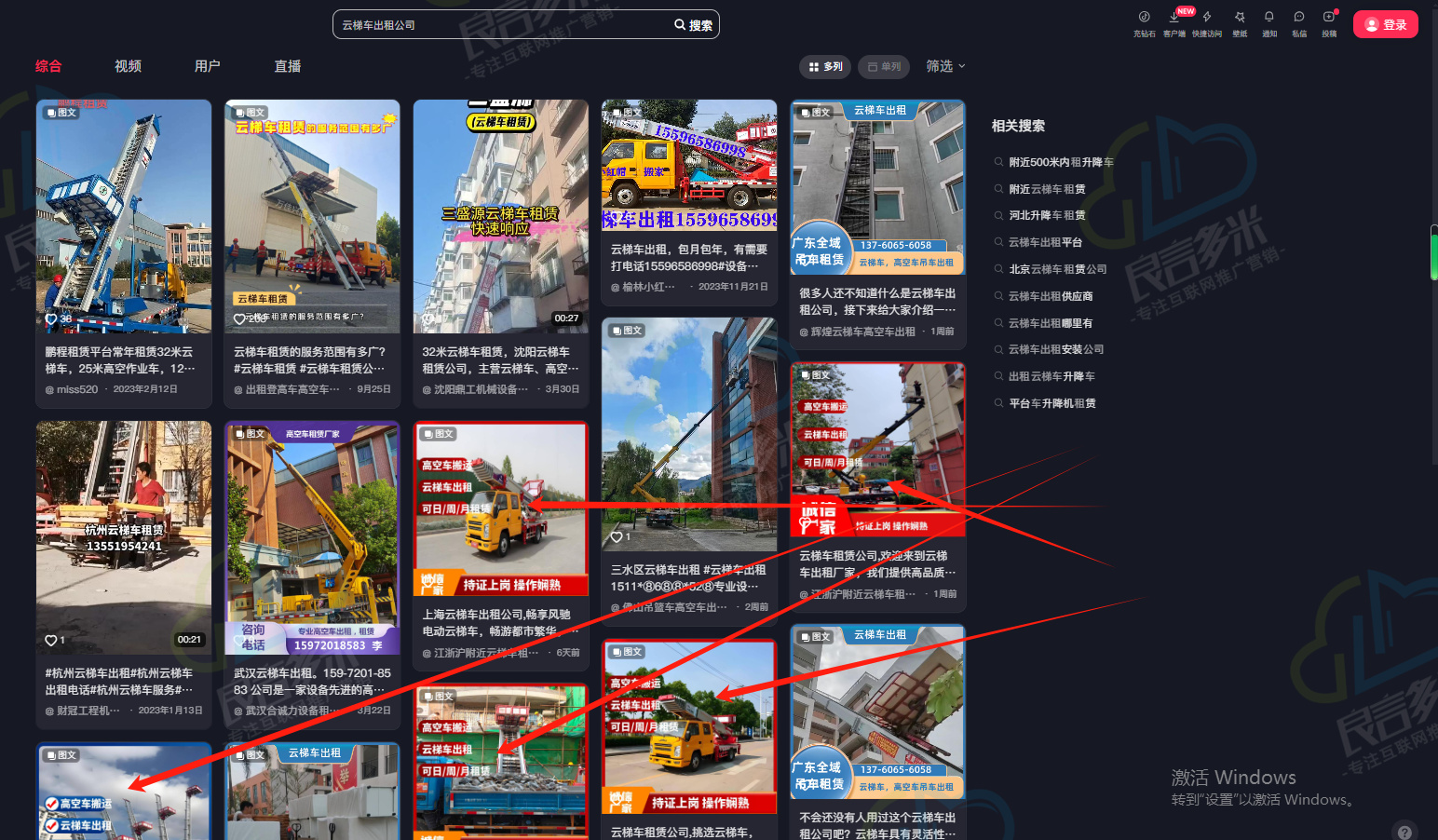This screenshot has width=1438, height=840.
Task: Open 私信 private messages icon
Action: pos(1299,17)
